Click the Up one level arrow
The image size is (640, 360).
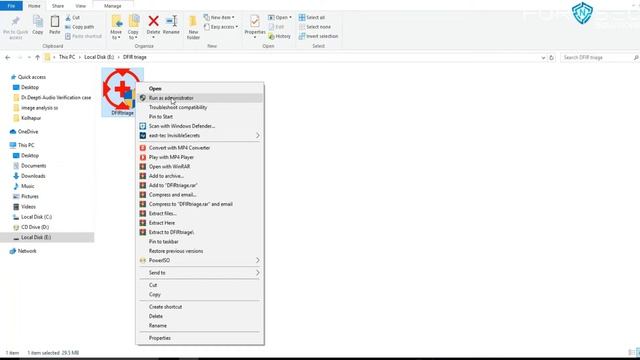[37, 58]
